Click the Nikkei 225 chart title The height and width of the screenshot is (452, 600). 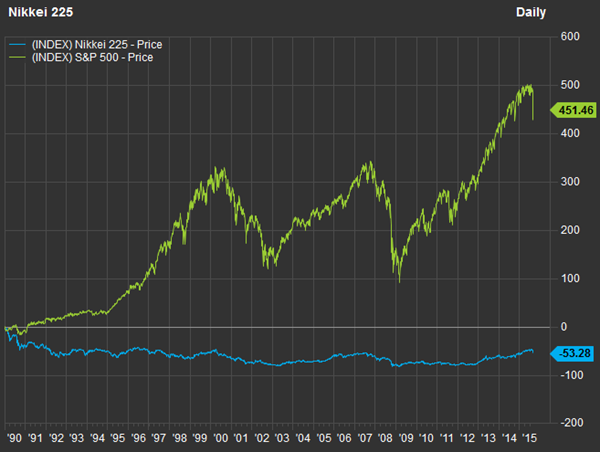point(41,12)
